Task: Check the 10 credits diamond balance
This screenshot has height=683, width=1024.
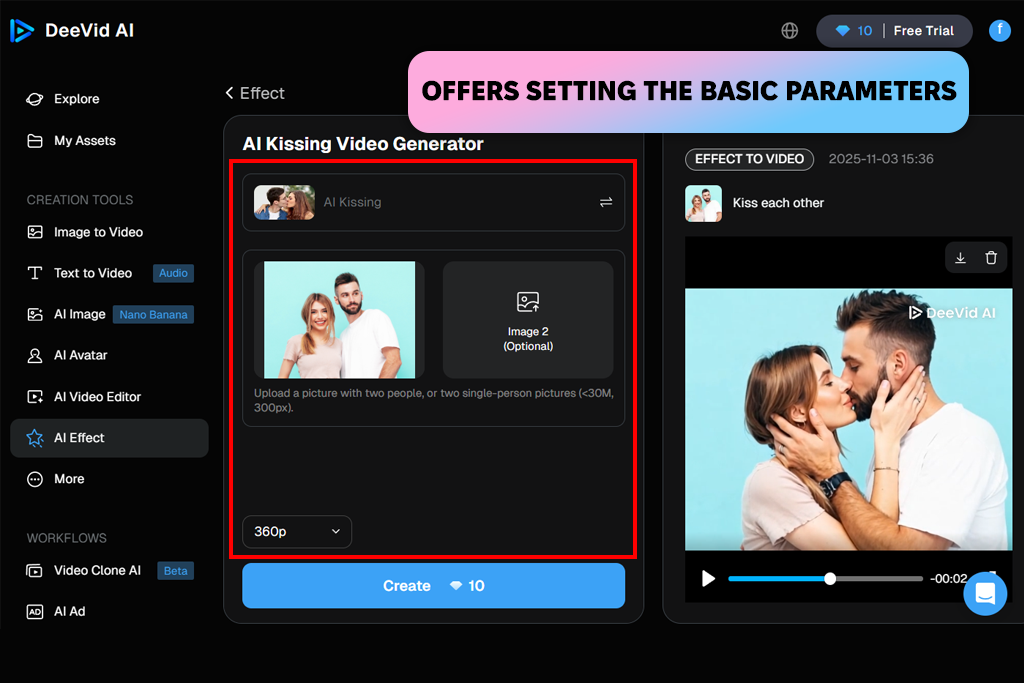Action: tap(854, 31)
